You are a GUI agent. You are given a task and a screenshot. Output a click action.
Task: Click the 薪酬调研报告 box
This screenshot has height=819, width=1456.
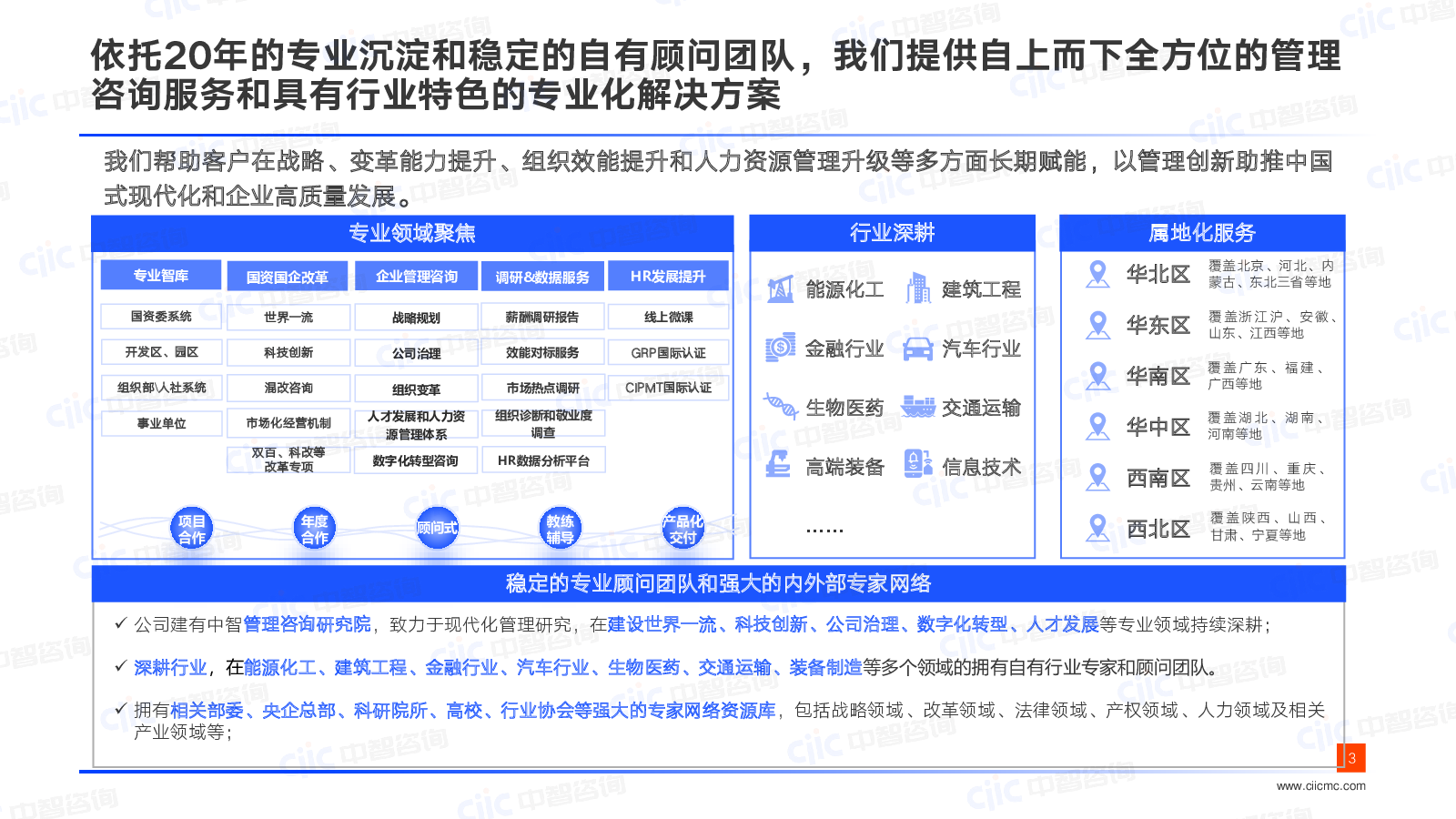coord(542,317)
